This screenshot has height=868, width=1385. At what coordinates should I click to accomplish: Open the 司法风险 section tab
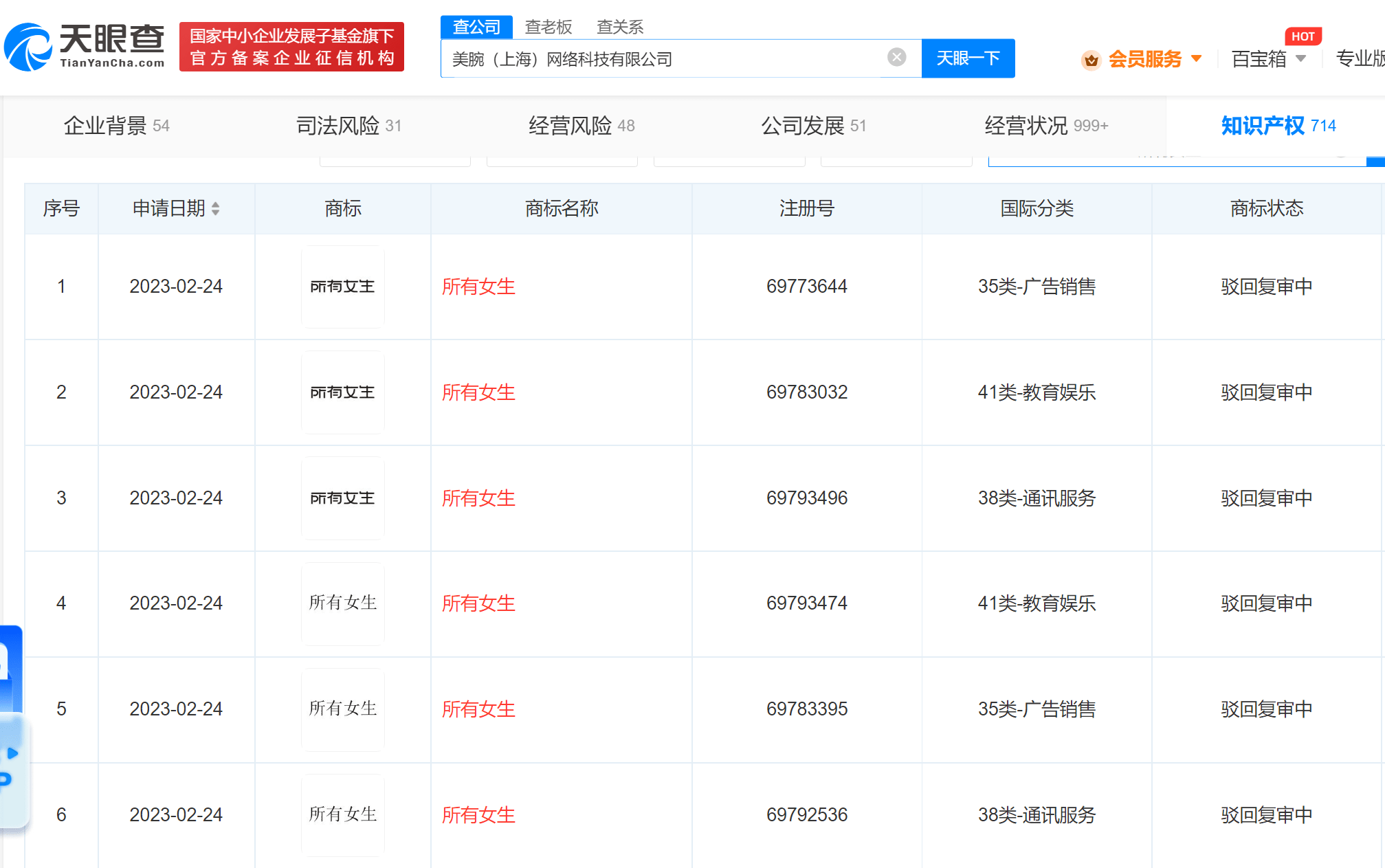(348, 126)
